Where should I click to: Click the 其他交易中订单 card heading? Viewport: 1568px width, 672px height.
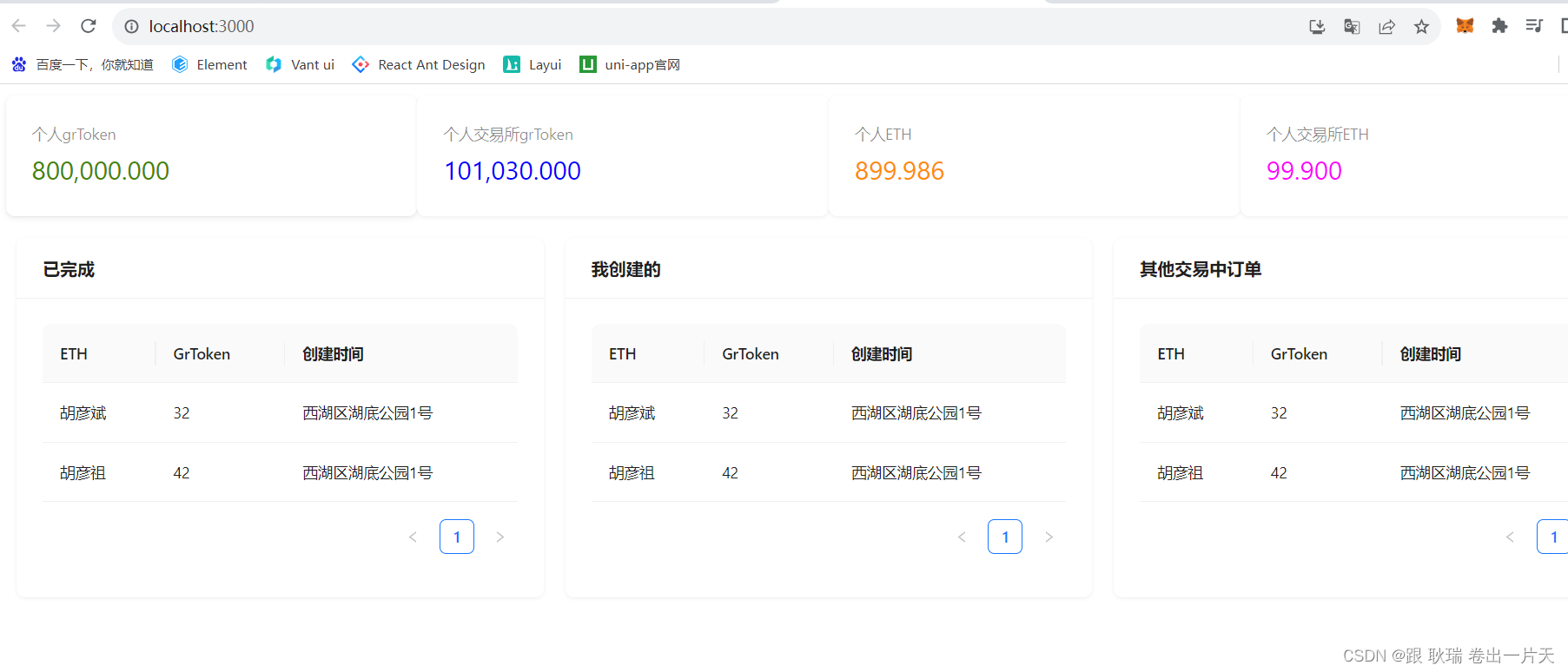tap(1201, 270)
